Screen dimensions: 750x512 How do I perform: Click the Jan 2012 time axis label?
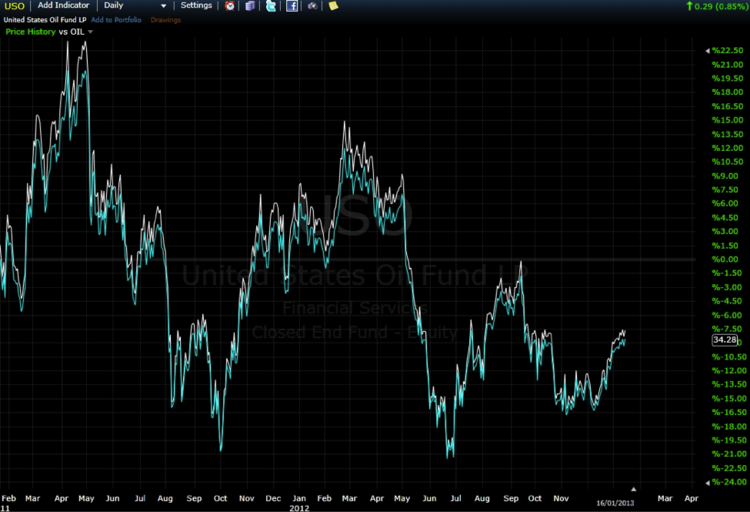click(299, 503)
